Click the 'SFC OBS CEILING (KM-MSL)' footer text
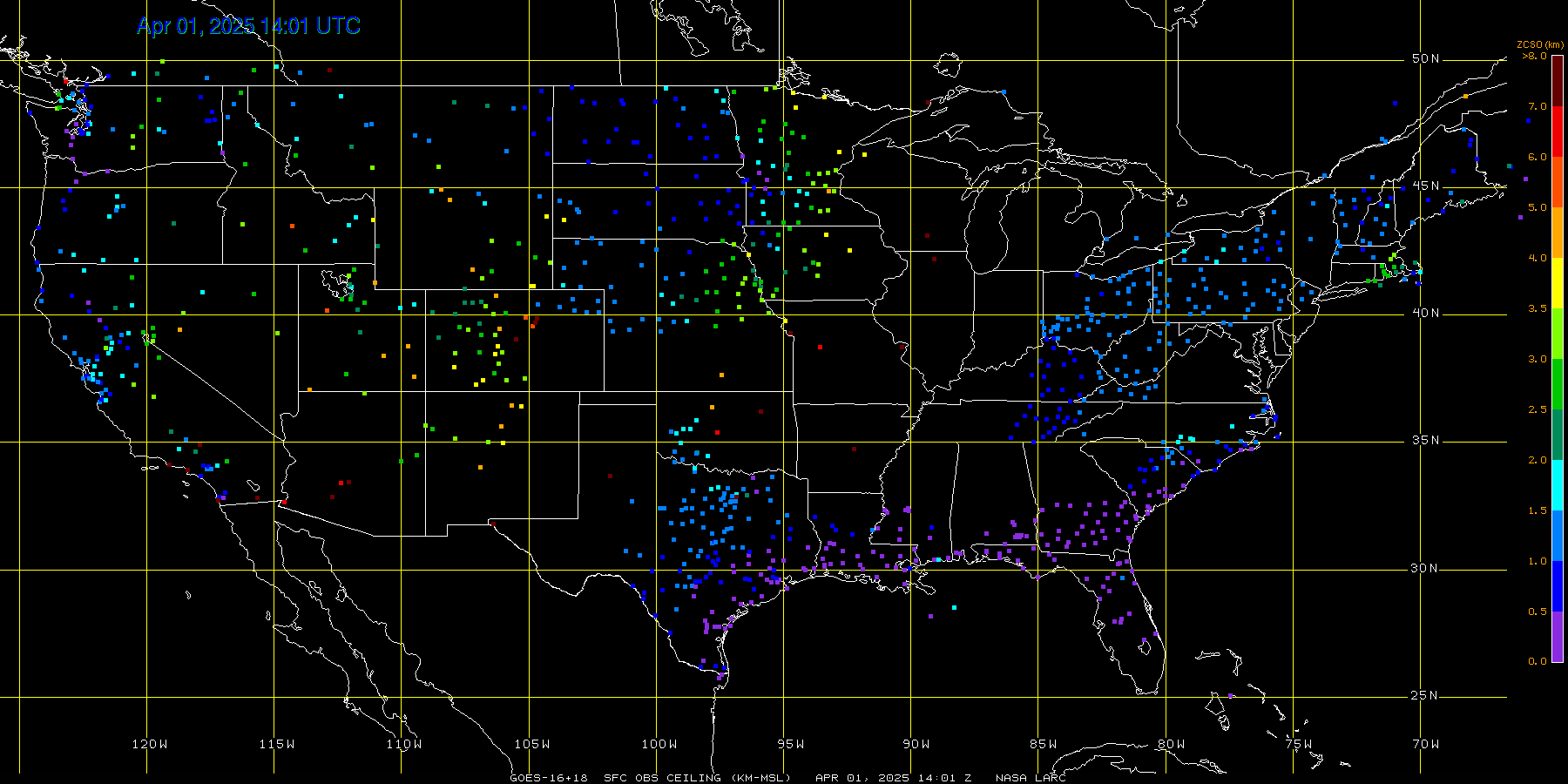The height and width of the screenshot is (784, 1568). coord(698,777)
